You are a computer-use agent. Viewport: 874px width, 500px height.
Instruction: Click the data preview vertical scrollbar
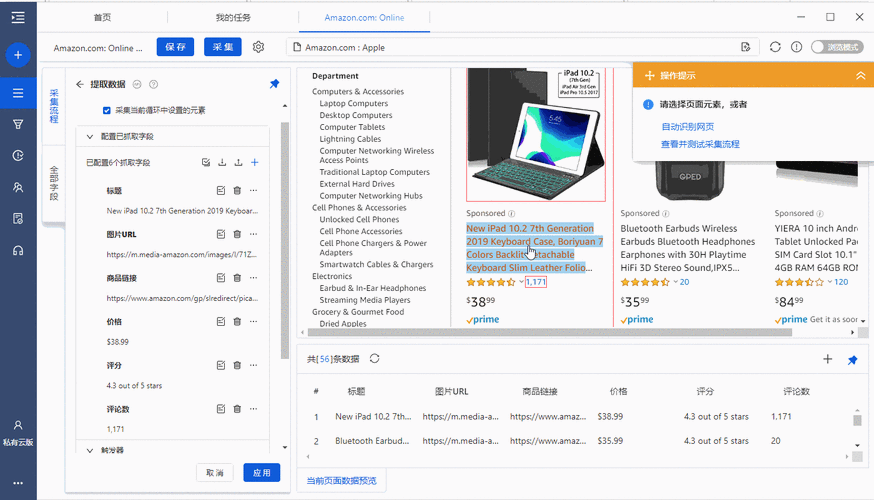857,420
